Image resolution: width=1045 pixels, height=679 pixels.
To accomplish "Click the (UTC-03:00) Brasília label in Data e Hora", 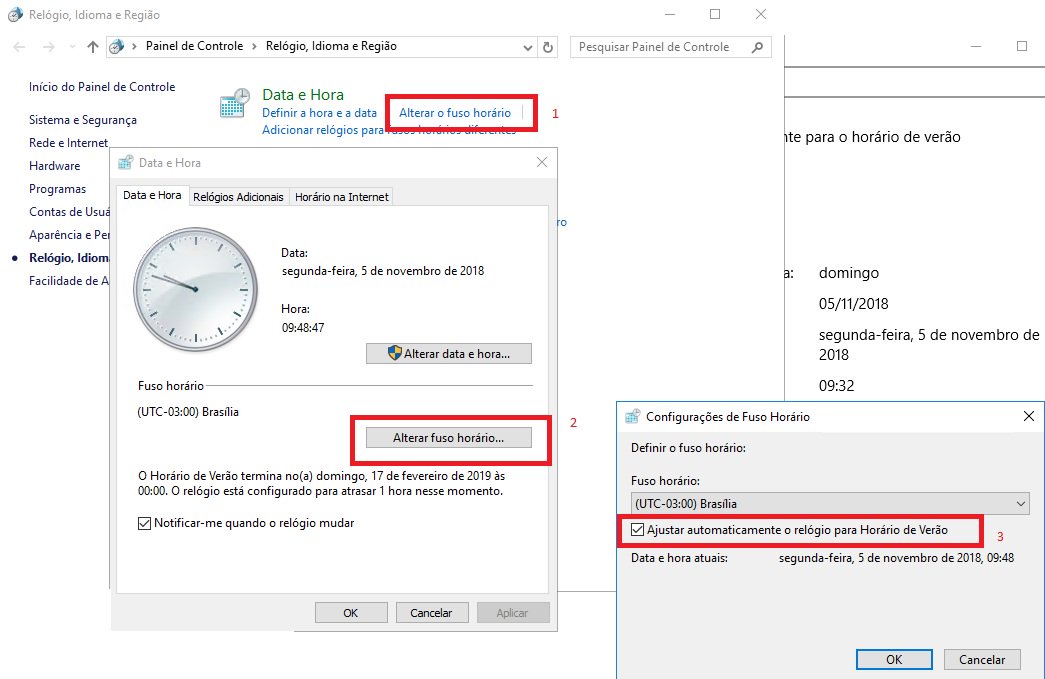I will click(188, 412).
